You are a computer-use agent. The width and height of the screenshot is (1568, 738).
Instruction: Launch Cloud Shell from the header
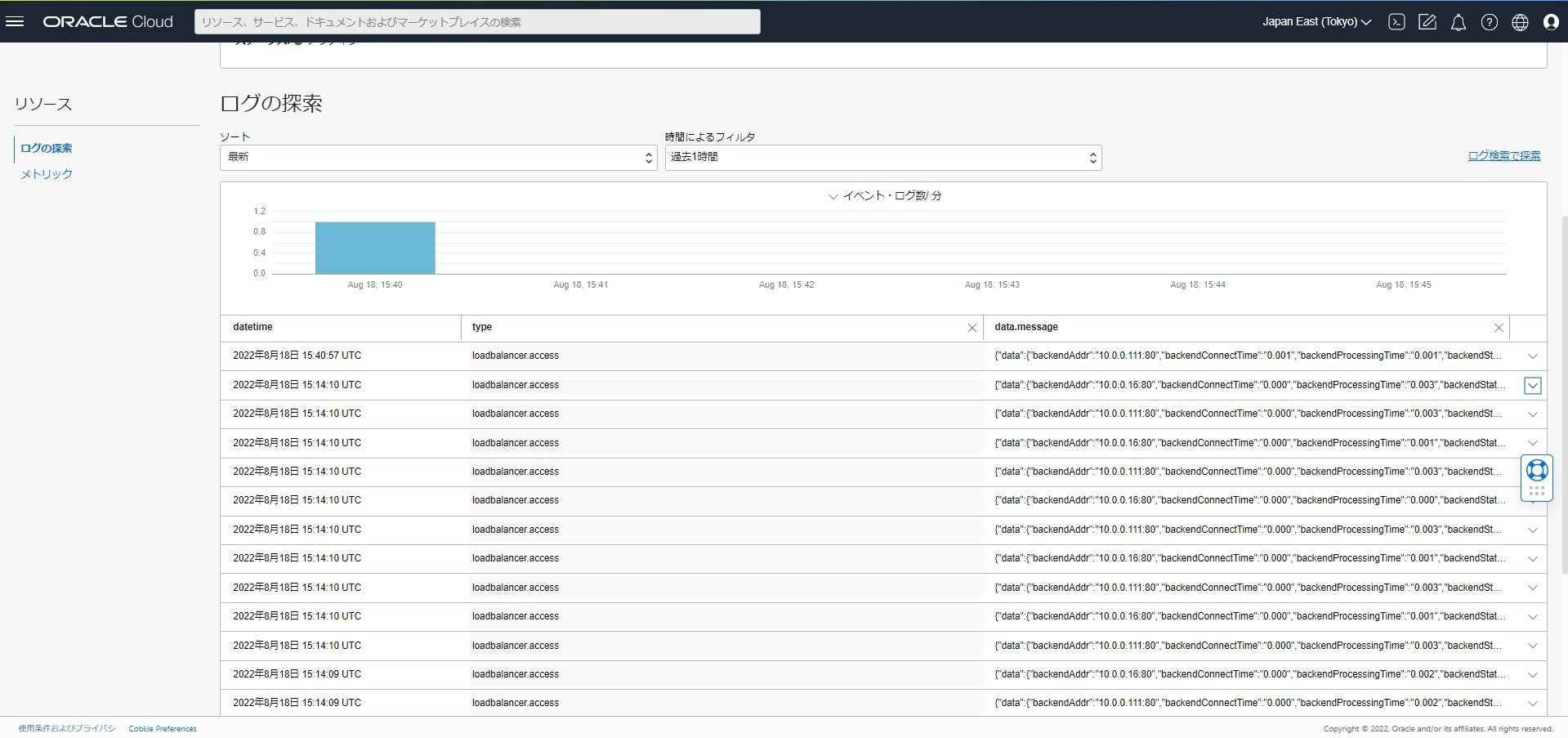pyautogui.click(x=1396, y=22)
